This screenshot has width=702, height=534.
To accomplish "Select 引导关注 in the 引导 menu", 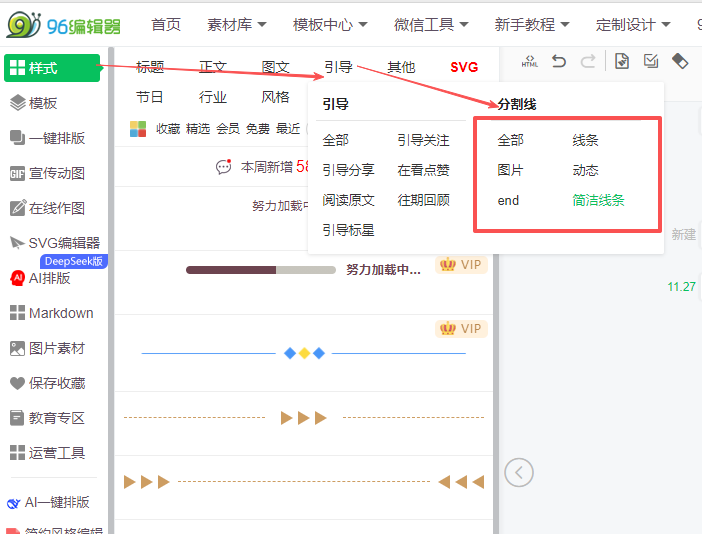I will coord(423,140).
